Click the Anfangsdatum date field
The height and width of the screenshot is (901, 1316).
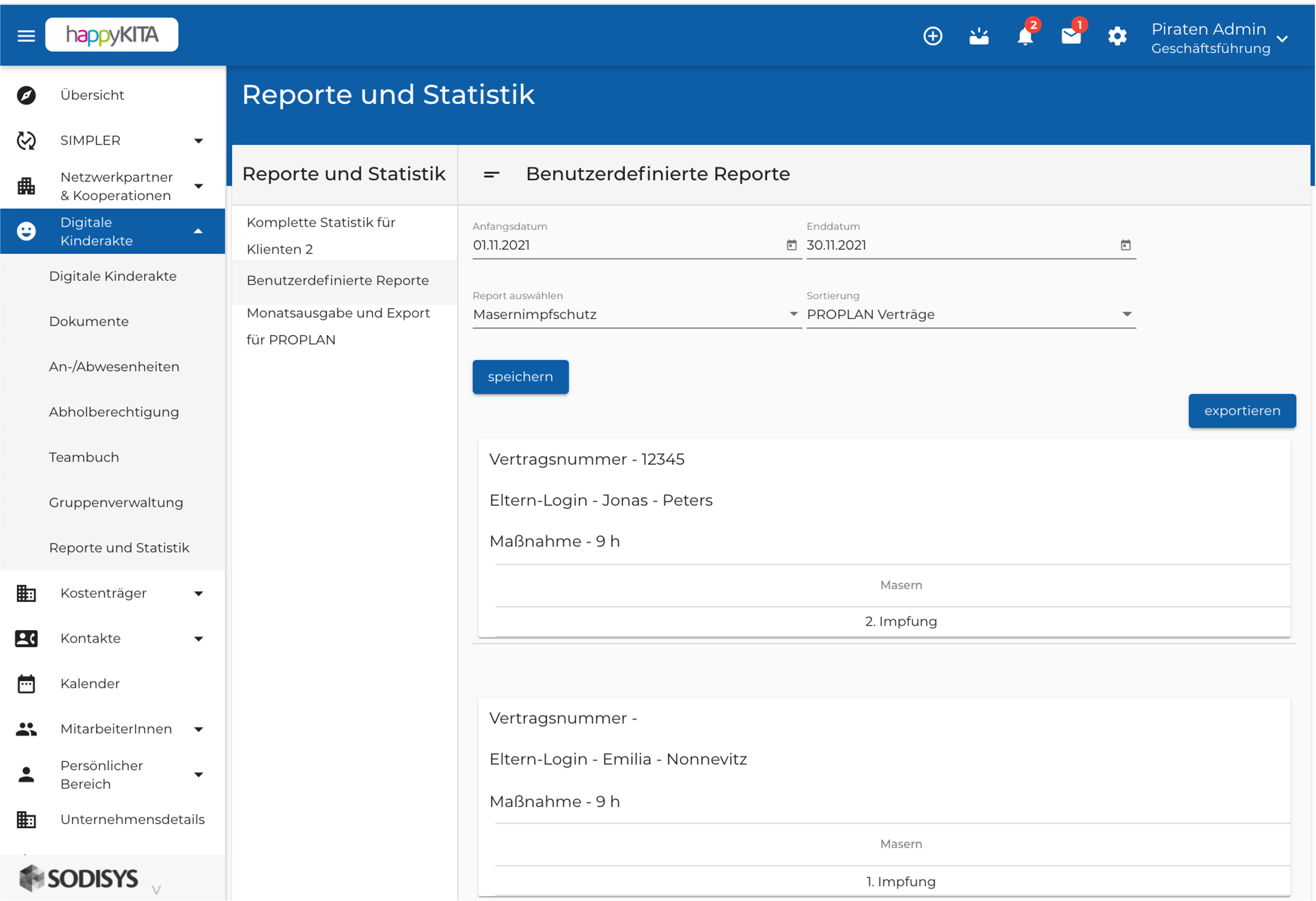636,245
